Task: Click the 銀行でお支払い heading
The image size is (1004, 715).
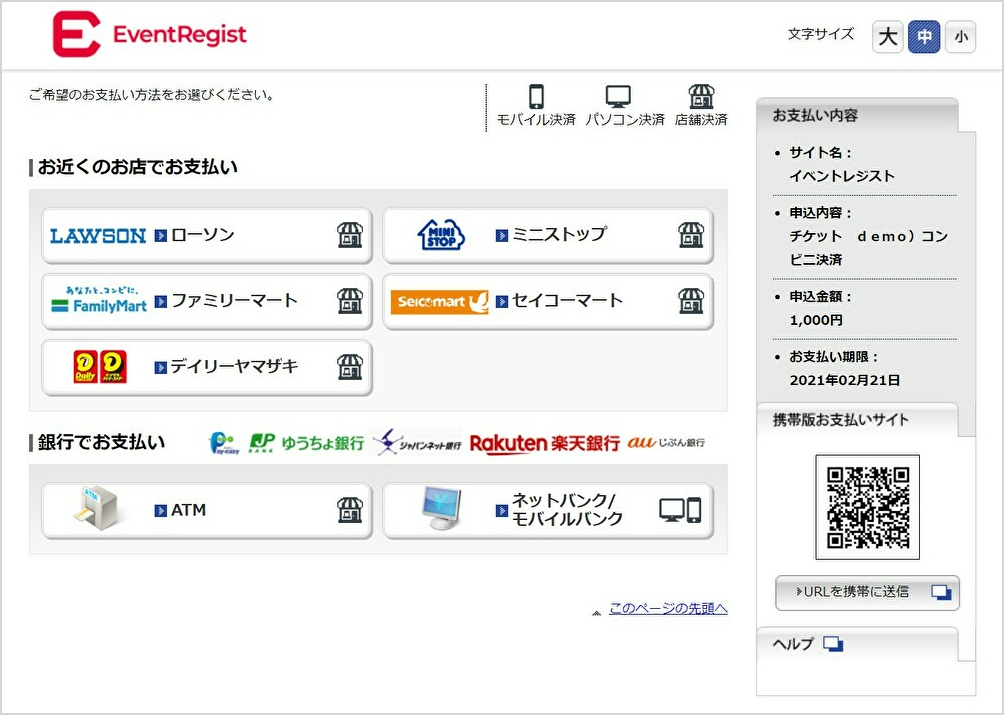Action: coord(102,442)
